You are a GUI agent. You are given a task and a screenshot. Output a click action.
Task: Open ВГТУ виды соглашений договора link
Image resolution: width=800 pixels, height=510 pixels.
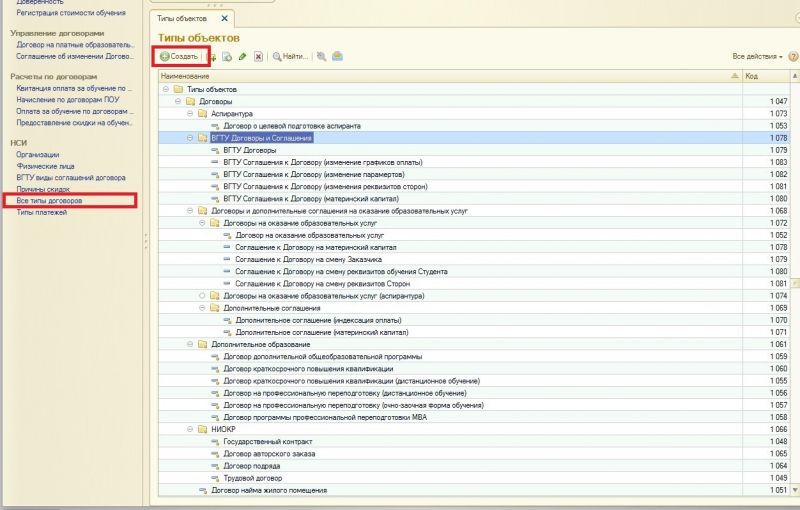pyautogui.click(x=71, y=178)
